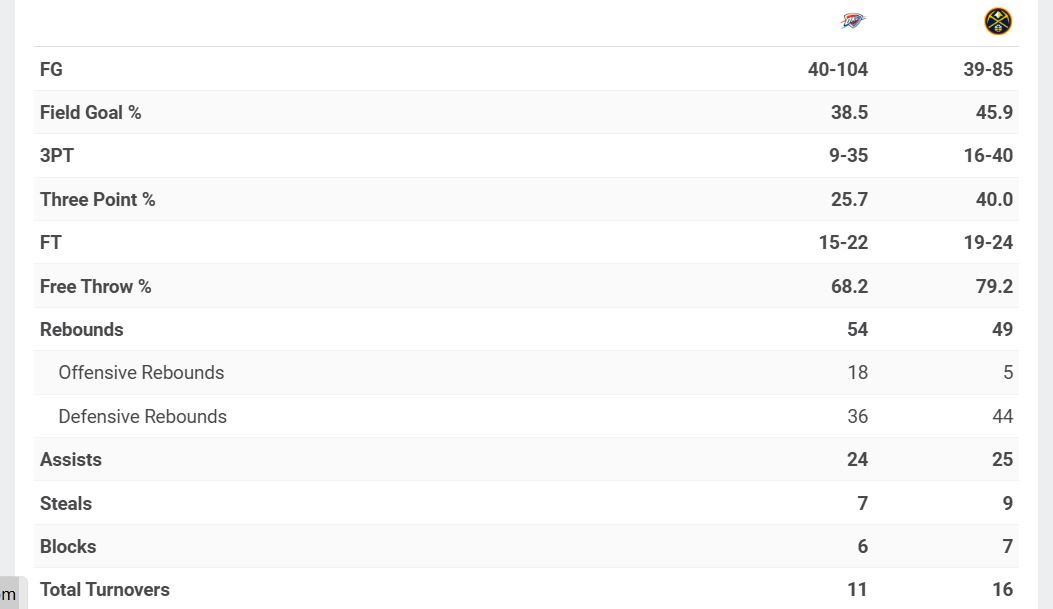Click the Blocks row label
This screenshot has height=609, width=1053.
68,546
